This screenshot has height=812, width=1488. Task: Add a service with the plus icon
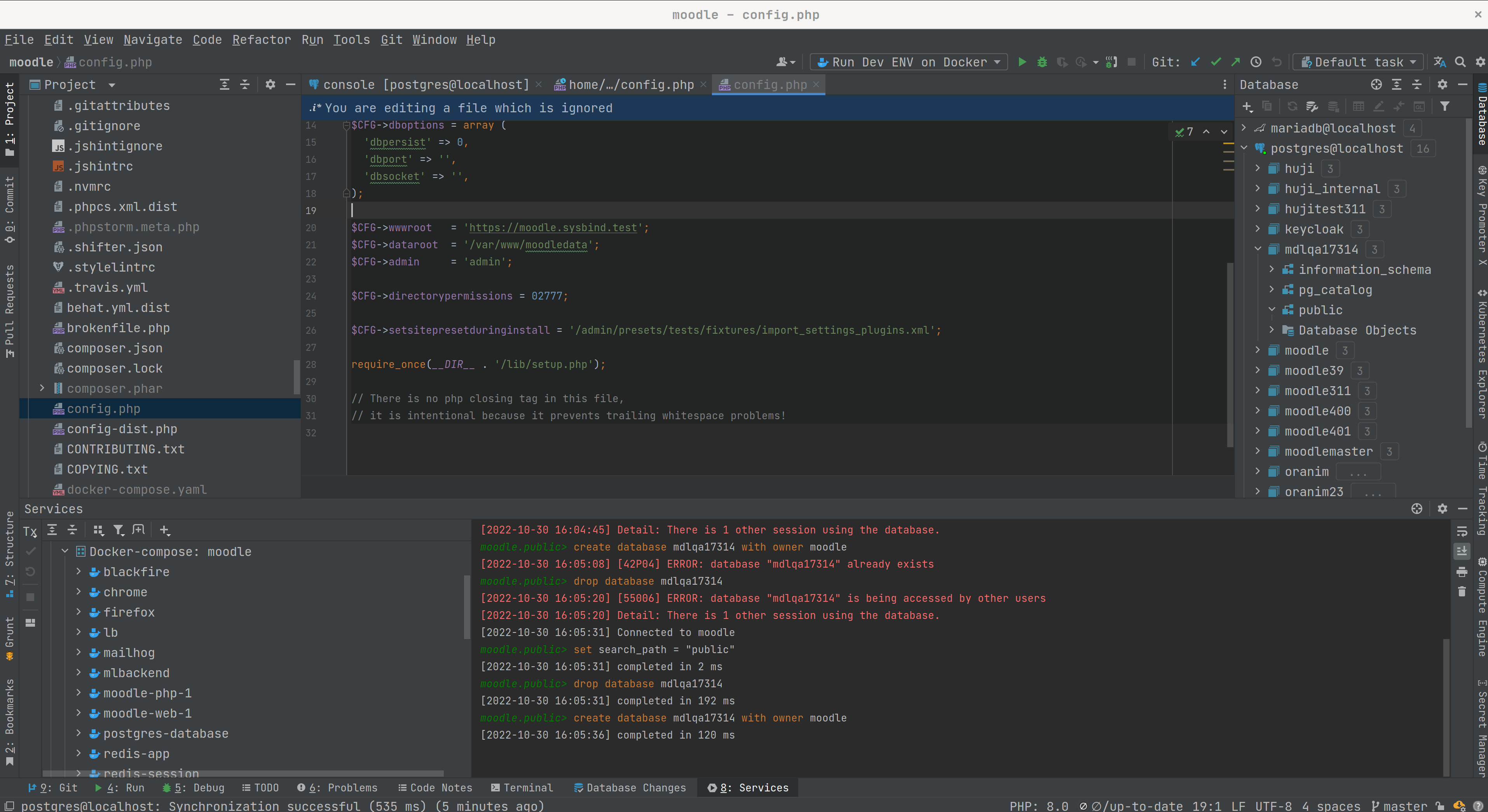pyautogui.click(x=165, y=530)
